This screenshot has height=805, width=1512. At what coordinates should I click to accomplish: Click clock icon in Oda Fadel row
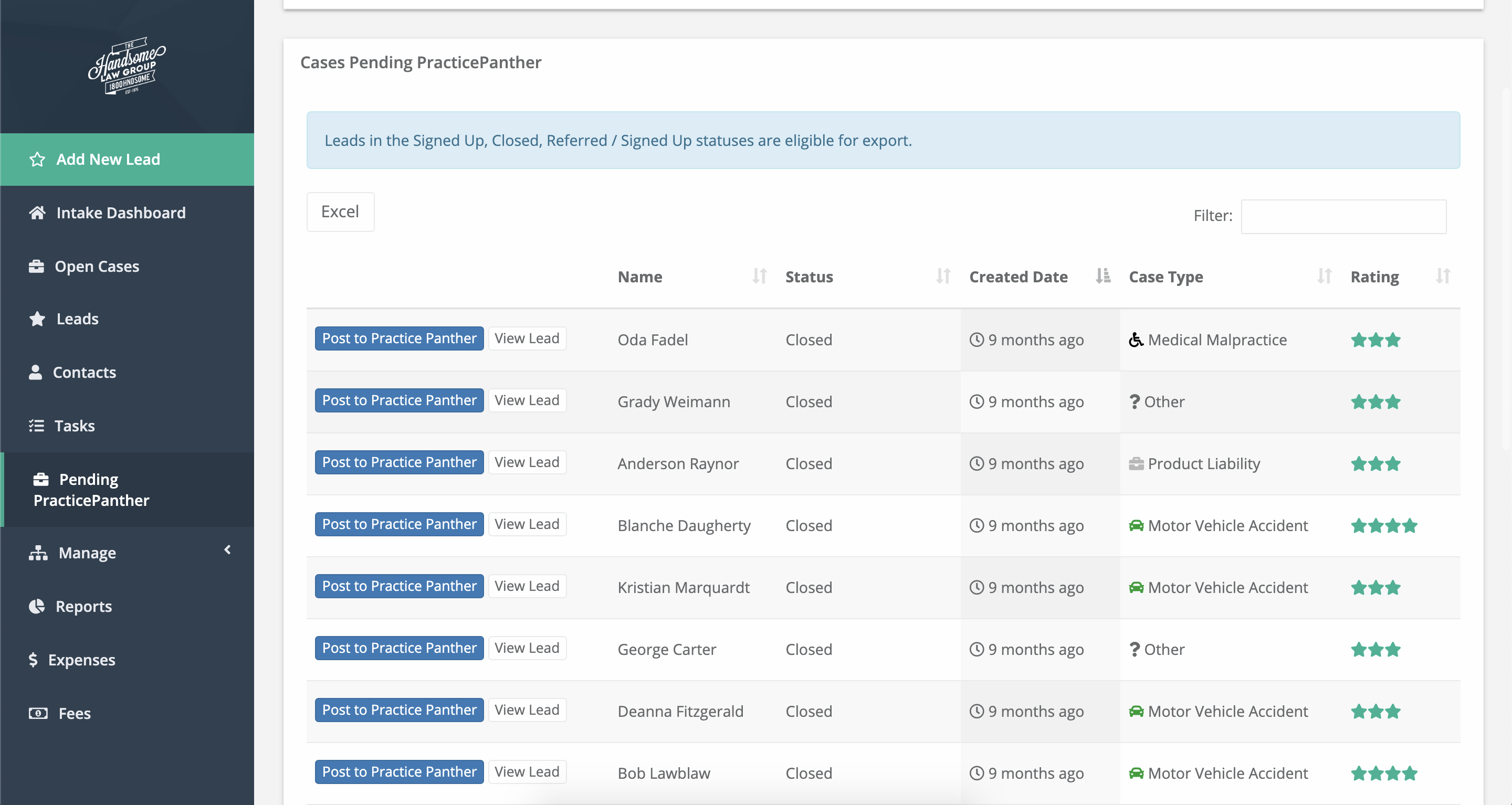coord(976,340)
